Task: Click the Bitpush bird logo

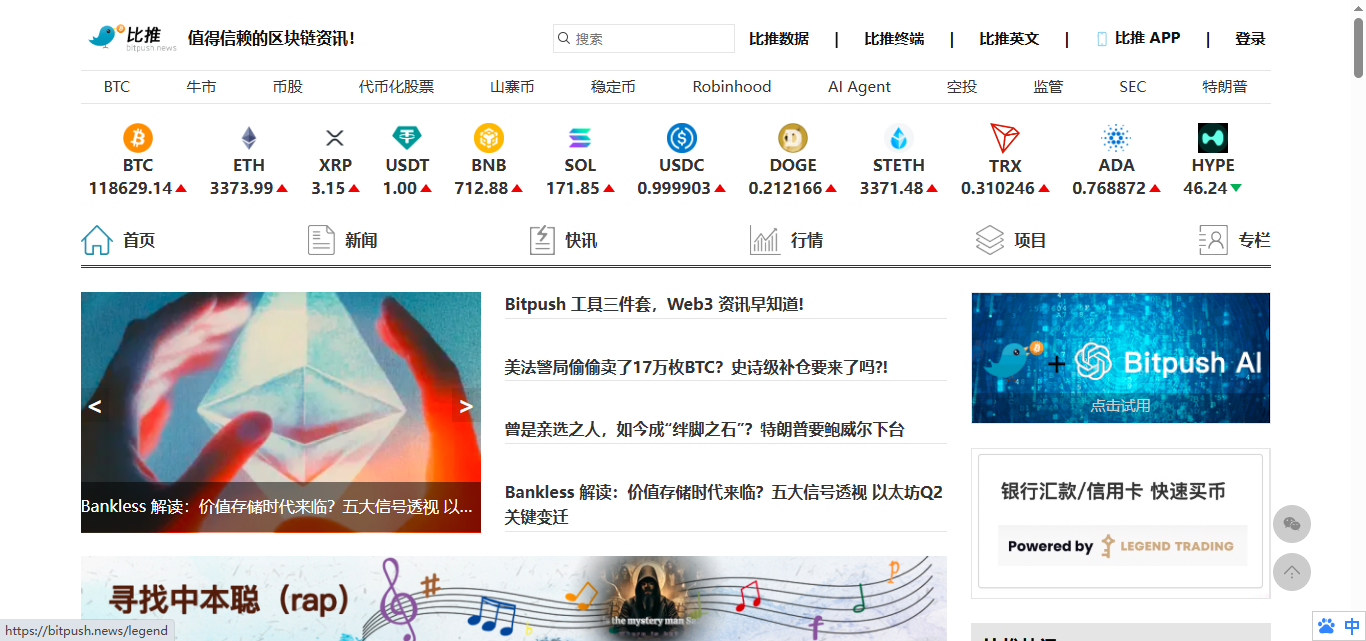Action: [x=131, y=38]
